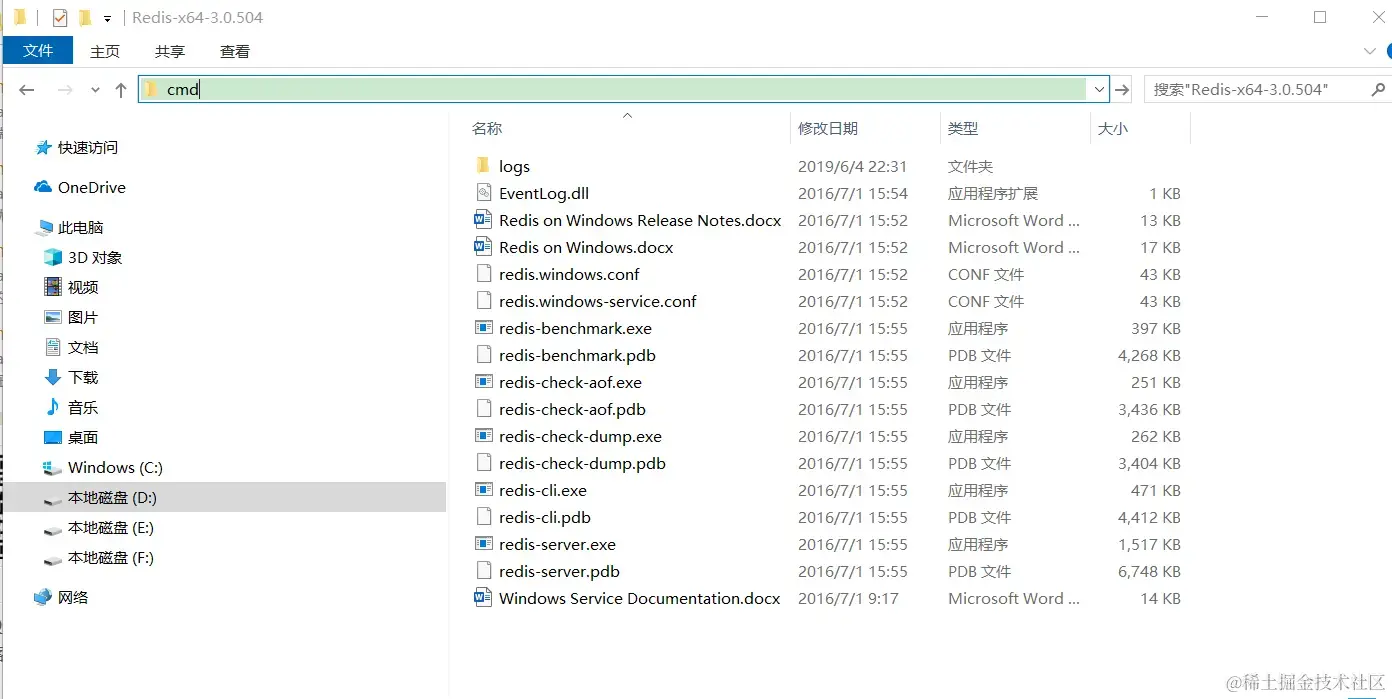The width and height of the screenshot is (1392, 699).
Task: Click the 2019/6/4 22:31 date of logs
Action: click(852, 166)
